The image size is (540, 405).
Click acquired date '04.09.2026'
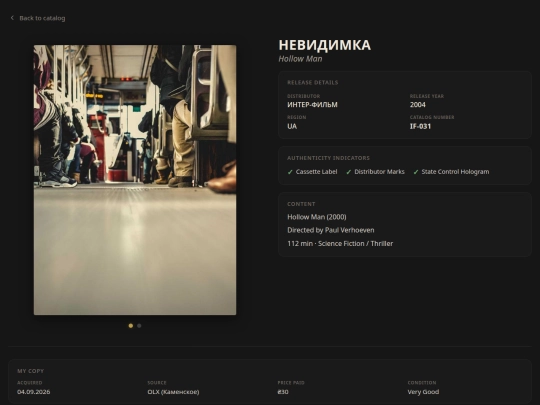click(33, 392)
